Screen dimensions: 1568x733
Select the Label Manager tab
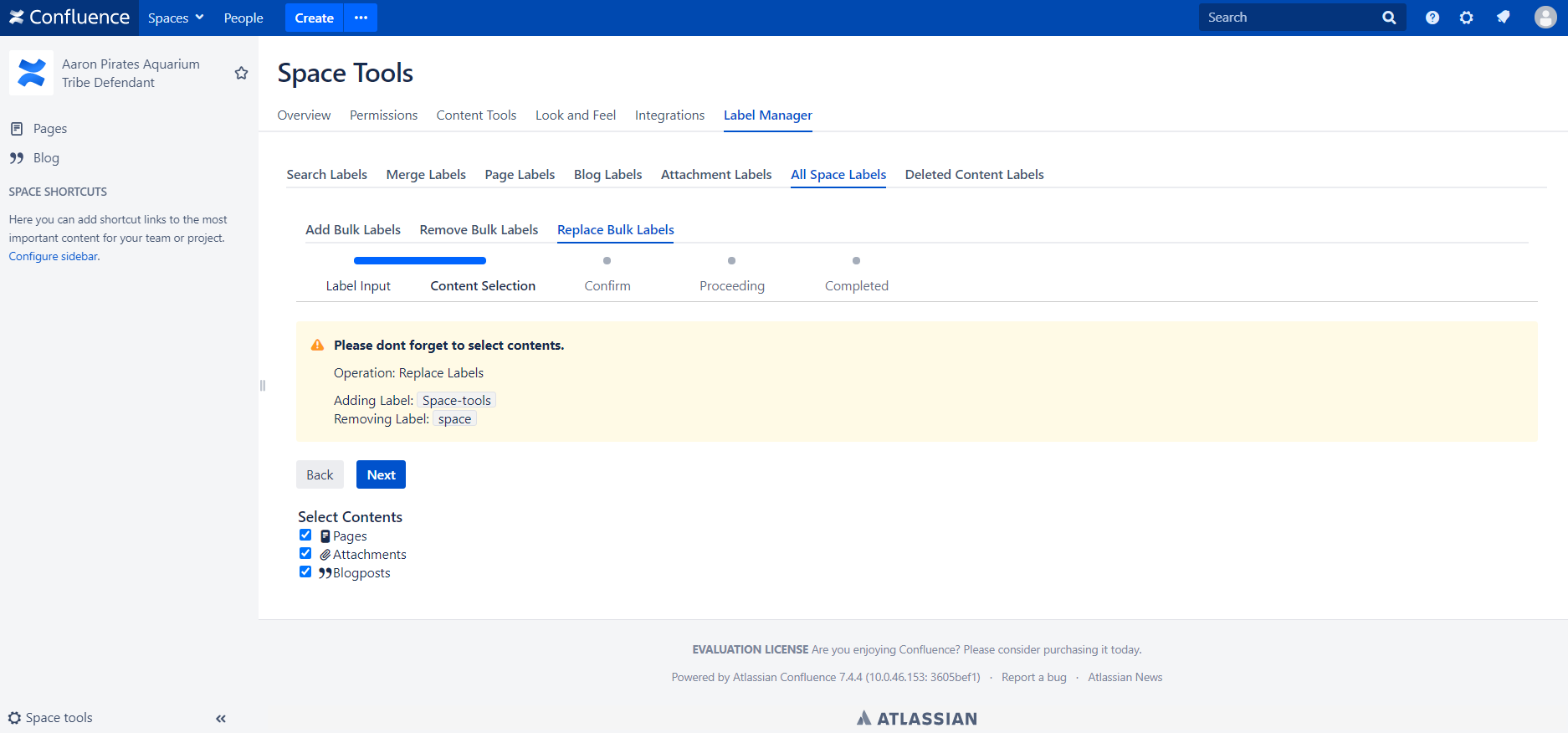click(x=768, y=115)
